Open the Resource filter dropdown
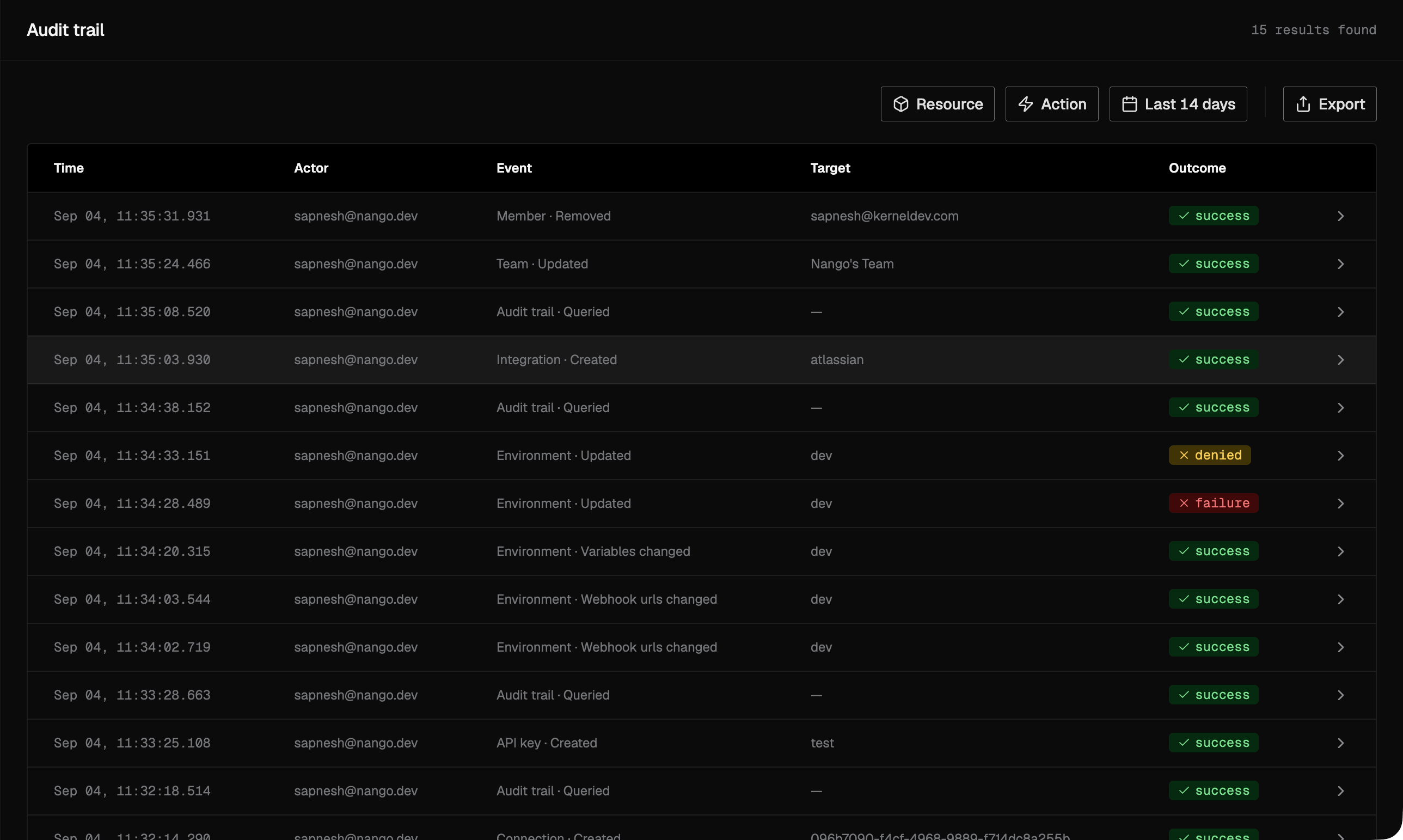The width and height of the screenshot is (1403, 840). coord(937,104)
